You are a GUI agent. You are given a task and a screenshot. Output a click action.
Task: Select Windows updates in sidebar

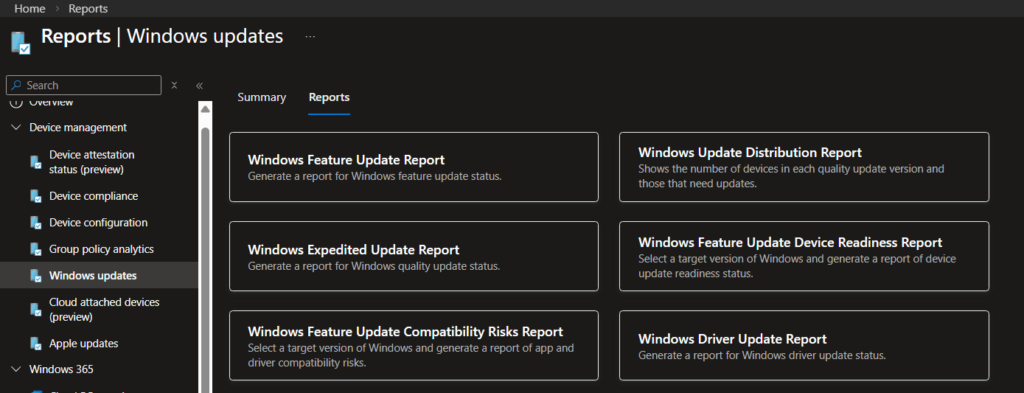[98, 275]
